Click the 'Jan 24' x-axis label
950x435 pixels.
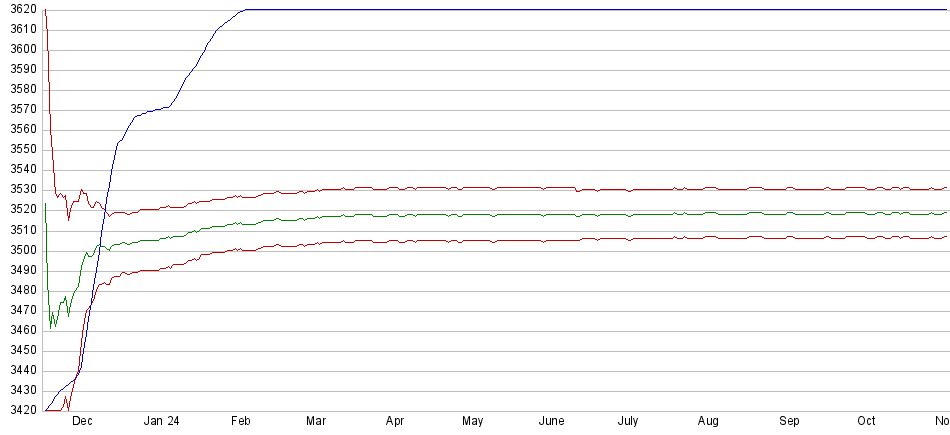point(161,422)
